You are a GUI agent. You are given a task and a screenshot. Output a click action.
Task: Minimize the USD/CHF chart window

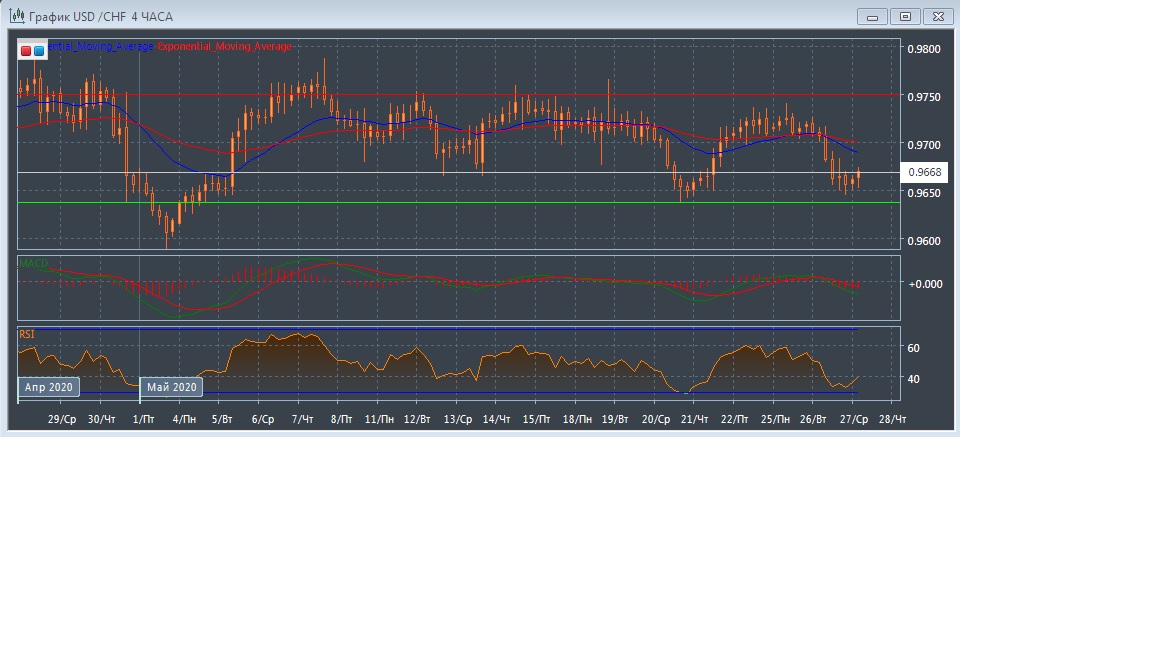point(873,16)
